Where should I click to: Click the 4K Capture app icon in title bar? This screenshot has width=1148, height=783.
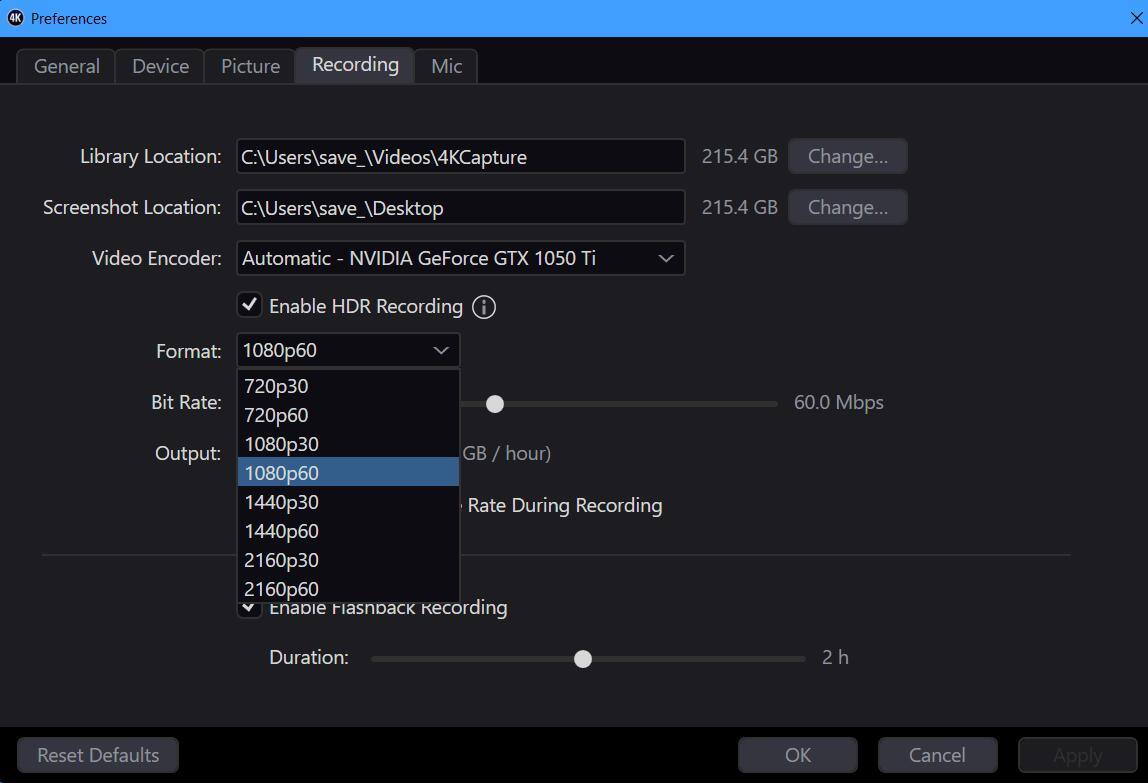point(15,18)
